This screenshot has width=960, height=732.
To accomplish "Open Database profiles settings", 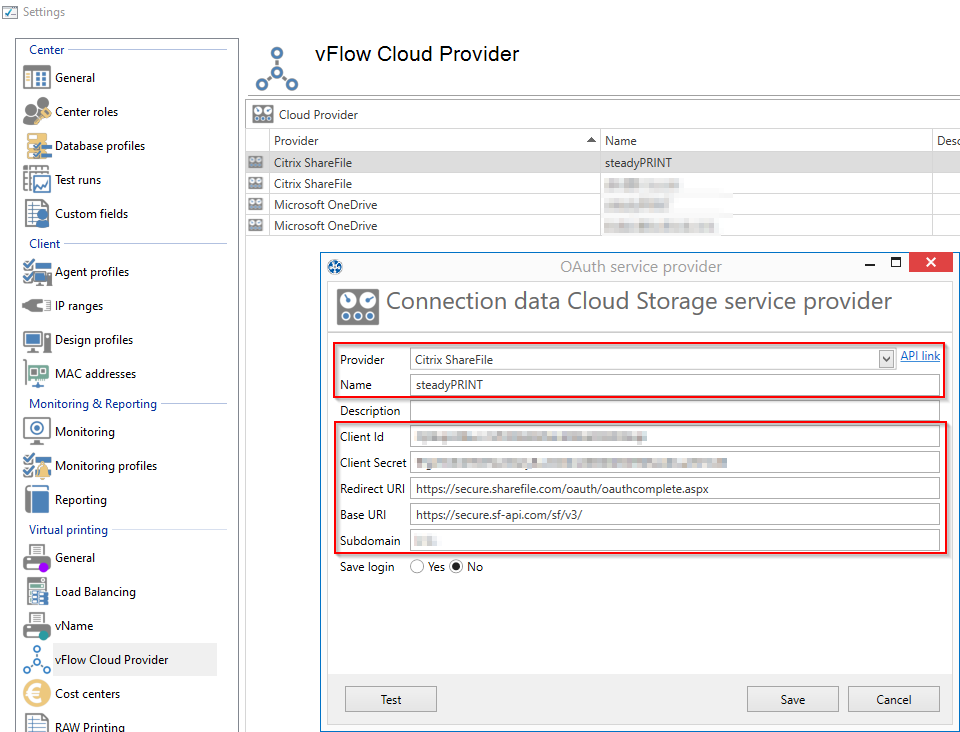I will [x=100, y=146].
